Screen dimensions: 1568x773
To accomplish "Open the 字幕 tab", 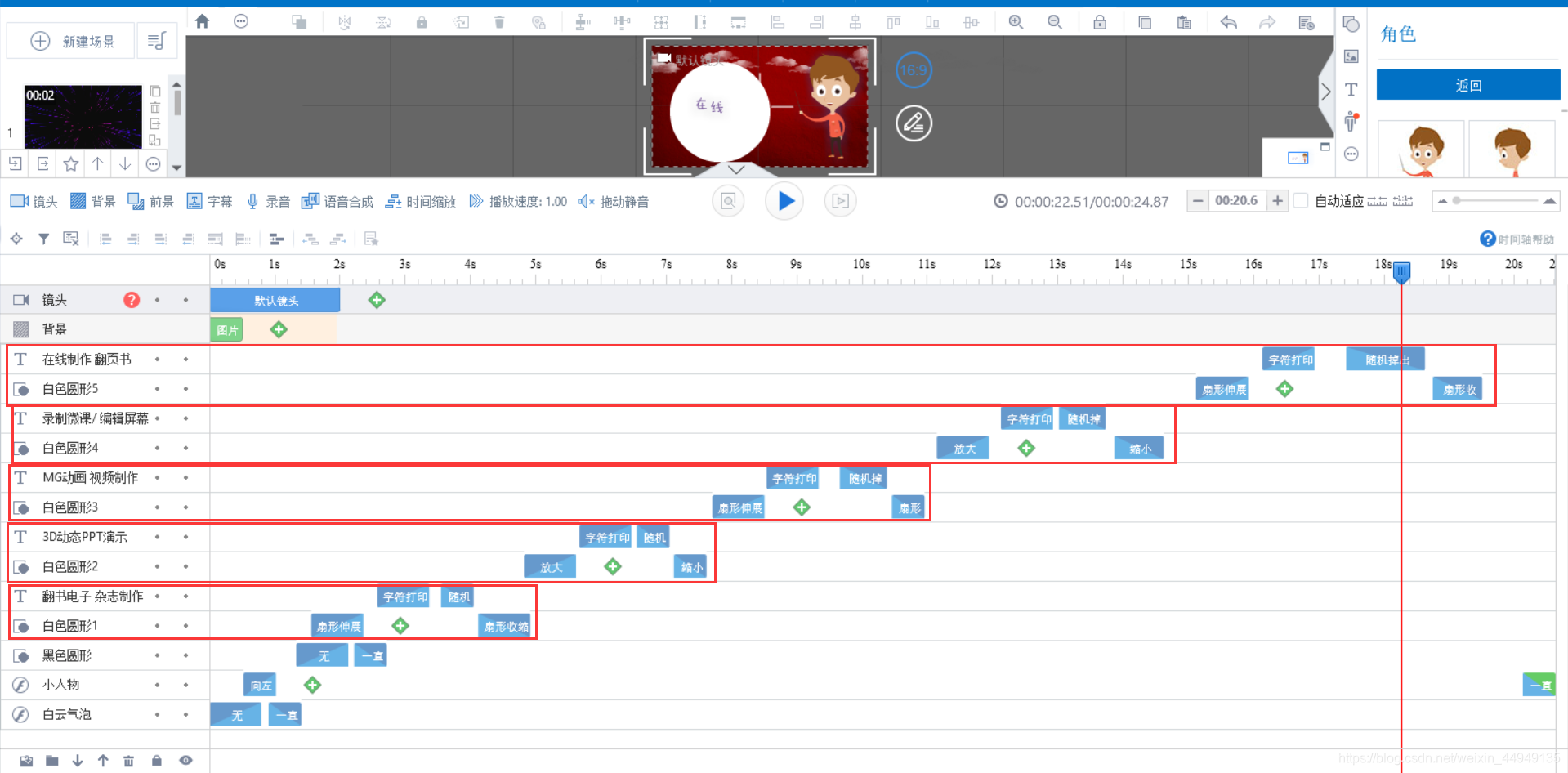I will pyautogui.click(x=209, y=202).
